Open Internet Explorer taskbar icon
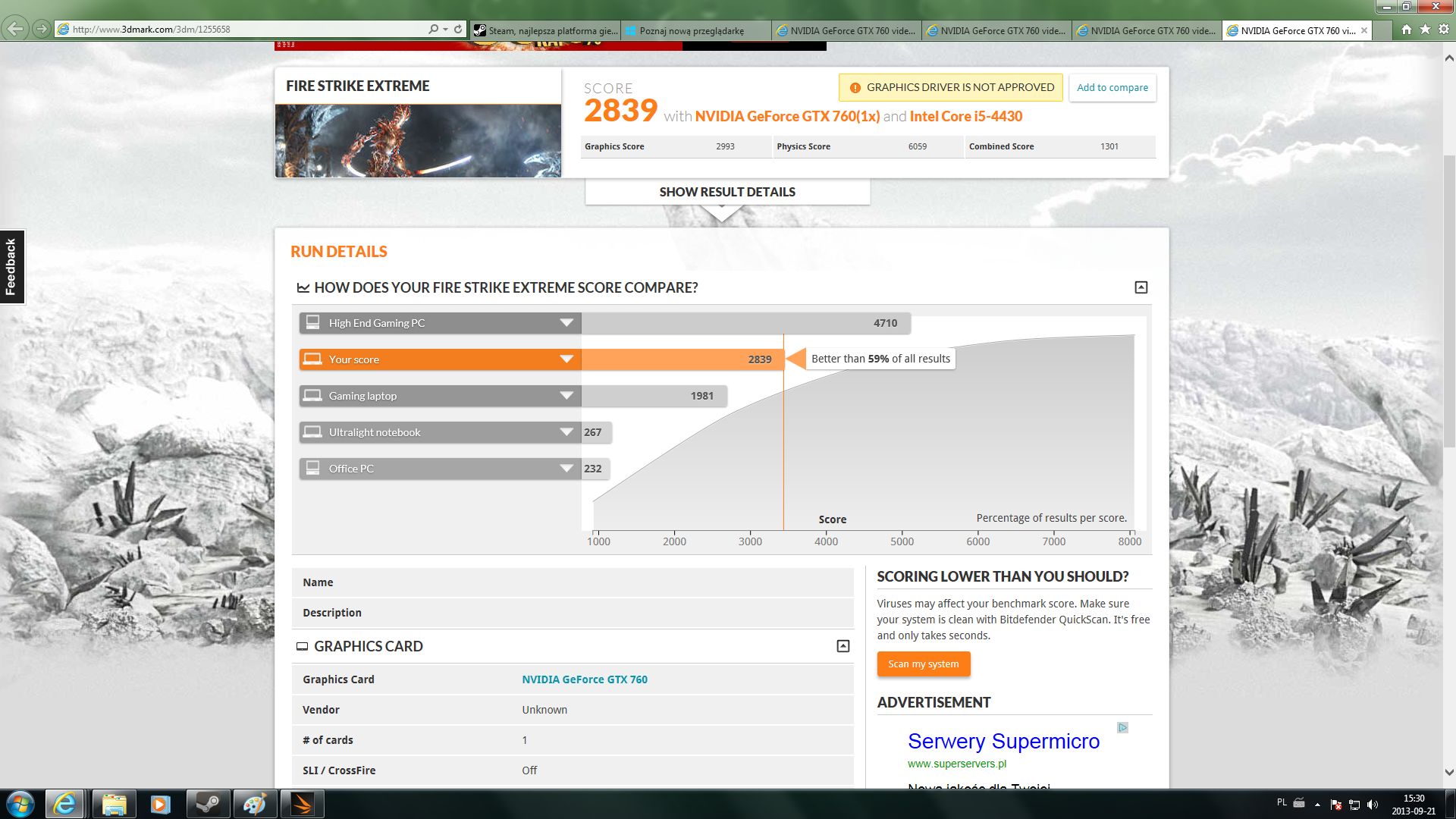The height and width of the screenshot is (819, 1456). [65, 804]
